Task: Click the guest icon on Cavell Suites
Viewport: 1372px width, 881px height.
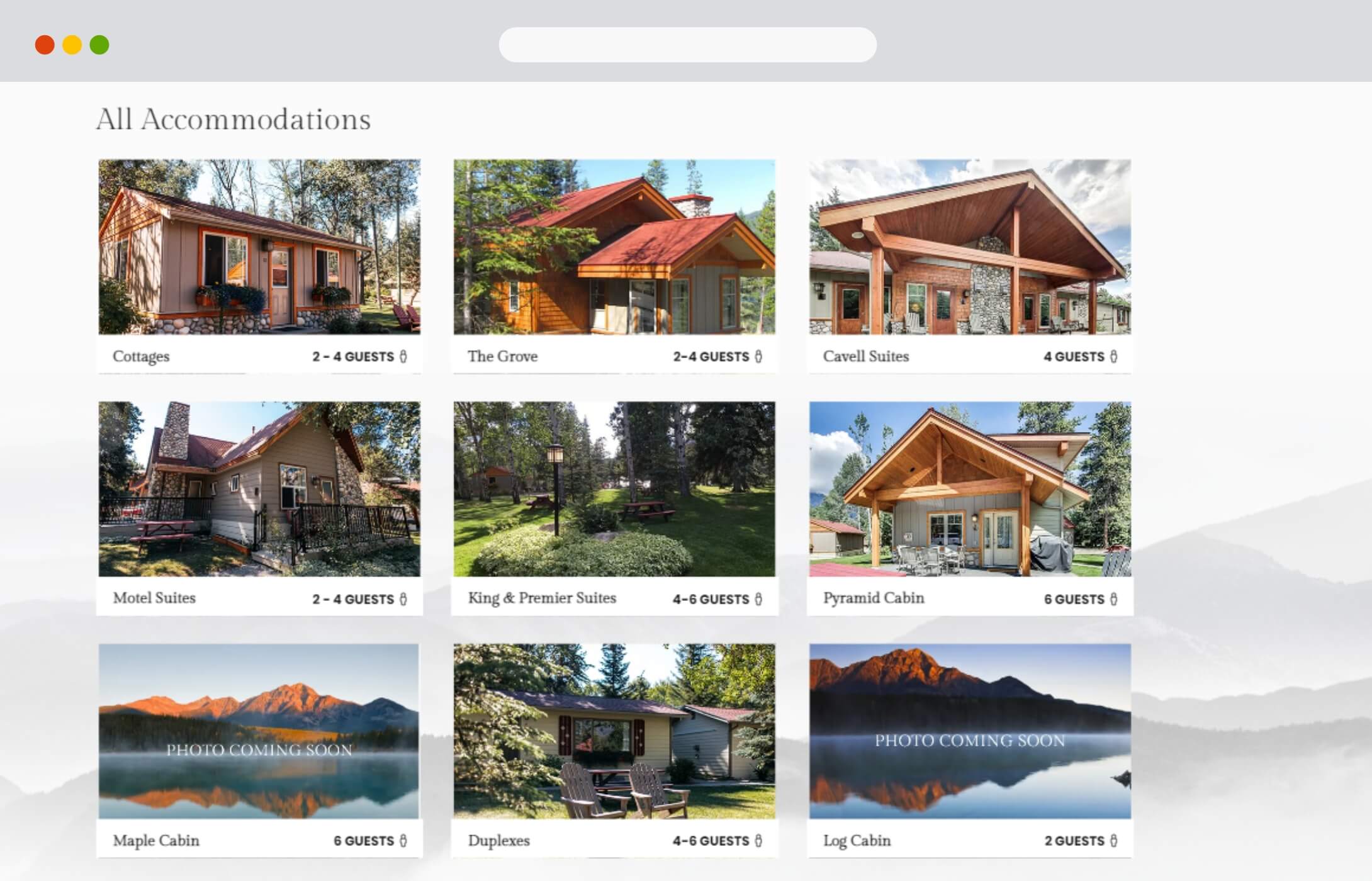Action: 1114,356
